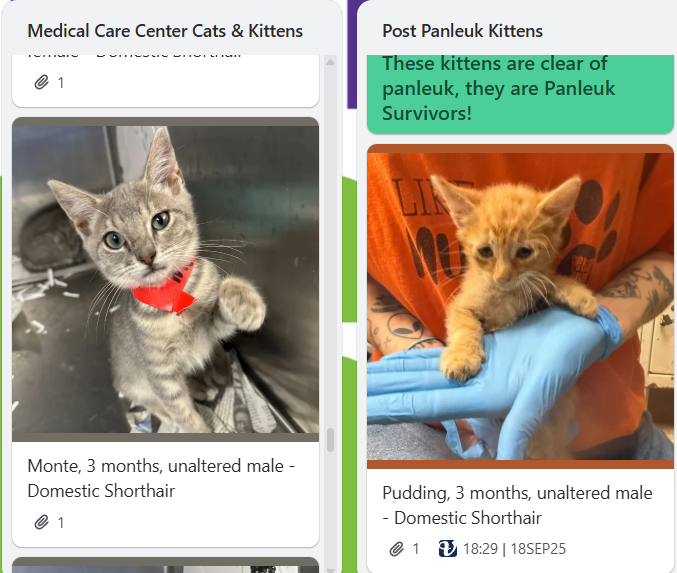Click the scroll-down arrow at the list bottom
This screenshot has width=677, height=573.
(x=330, y=570)
